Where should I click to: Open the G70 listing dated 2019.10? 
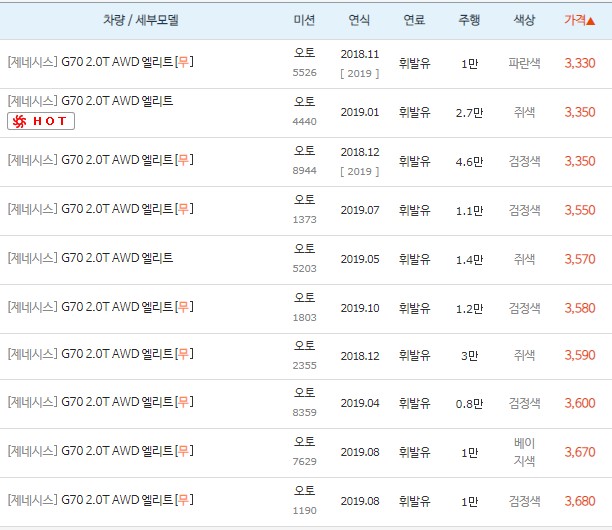100,307
